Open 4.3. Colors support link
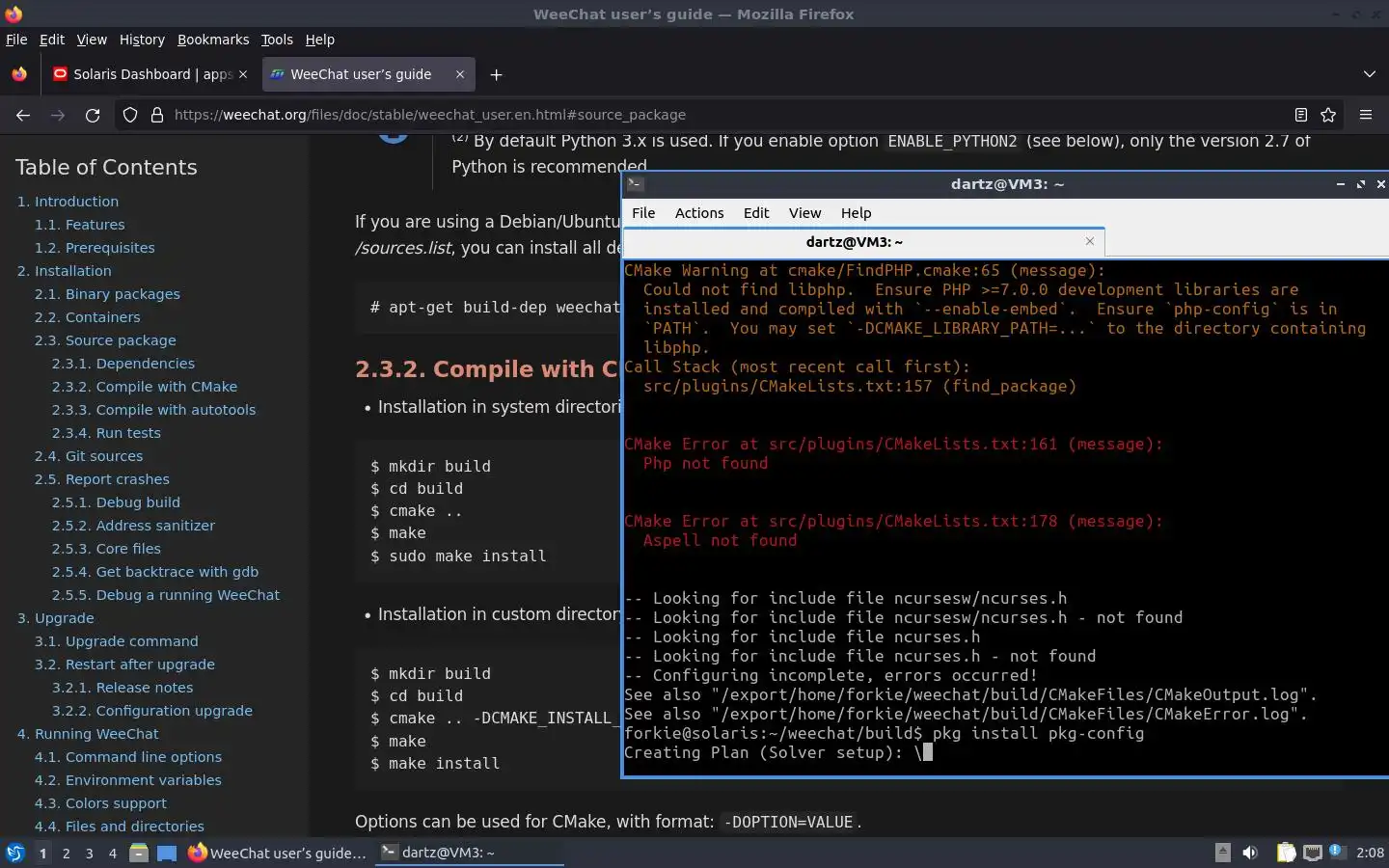Screen dimensions: 1389x868 pyautogui.click(x=100, y=803)
